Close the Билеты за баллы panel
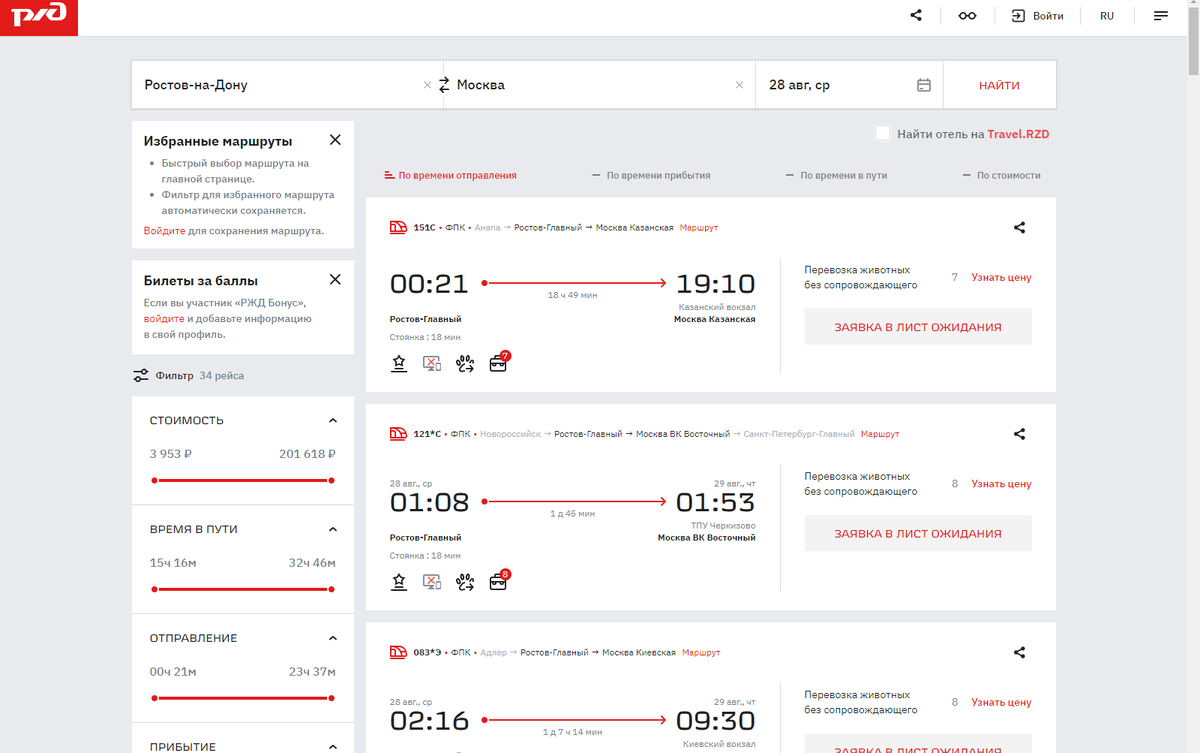 (335, 279)
